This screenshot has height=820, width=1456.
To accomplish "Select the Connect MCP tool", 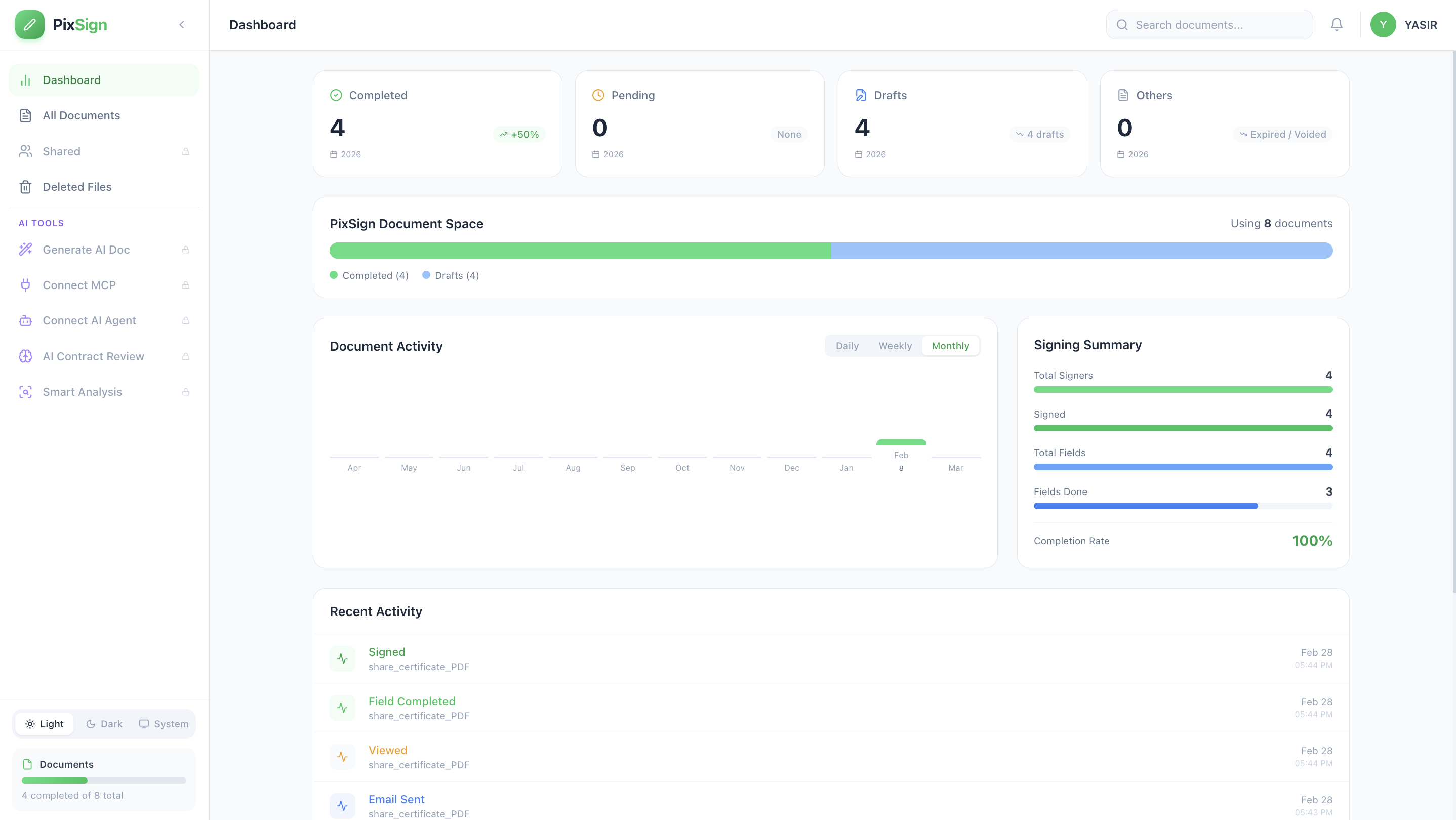I will pos(79,285).
